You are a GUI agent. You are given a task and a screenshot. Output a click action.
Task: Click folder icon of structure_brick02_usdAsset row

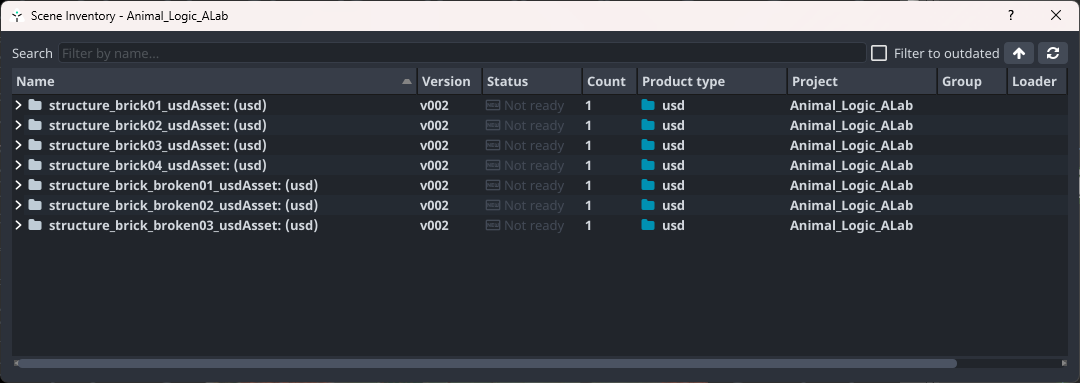[35, 125]
